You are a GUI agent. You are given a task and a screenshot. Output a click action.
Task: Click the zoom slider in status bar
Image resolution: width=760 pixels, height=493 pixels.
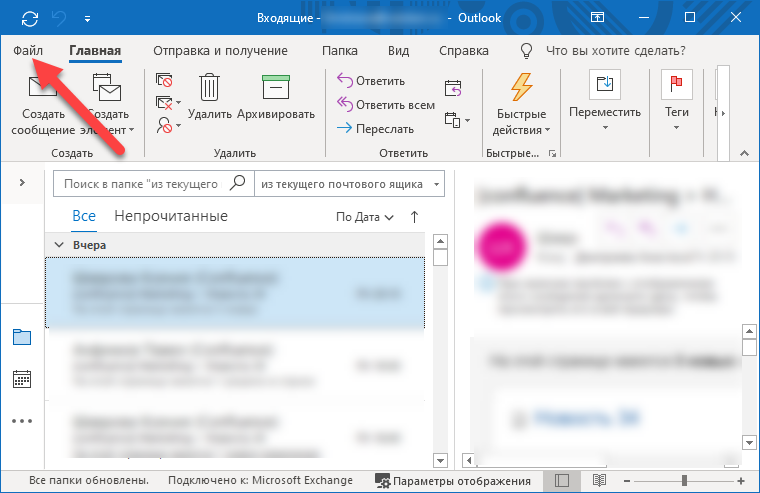point(683,481)
